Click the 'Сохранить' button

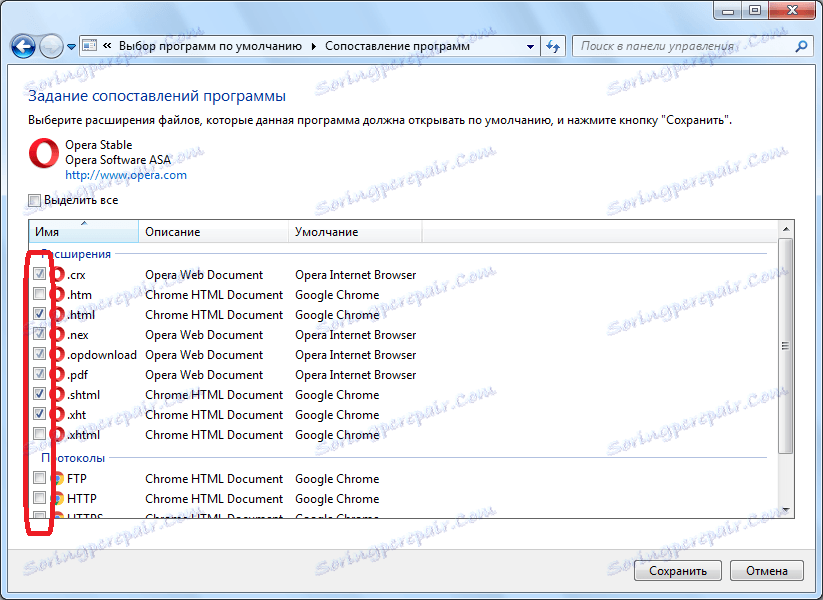pos(678,571)
